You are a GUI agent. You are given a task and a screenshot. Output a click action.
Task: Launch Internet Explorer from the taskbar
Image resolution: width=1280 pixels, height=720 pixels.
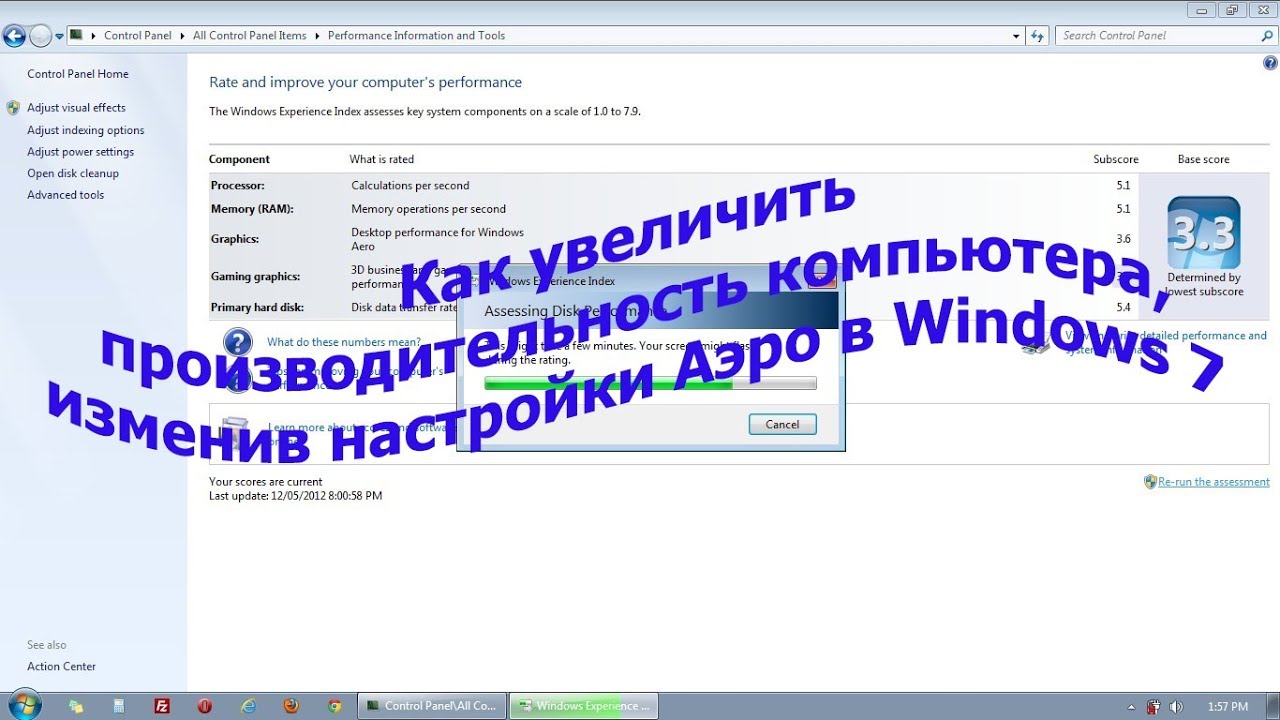coord(248,706)
